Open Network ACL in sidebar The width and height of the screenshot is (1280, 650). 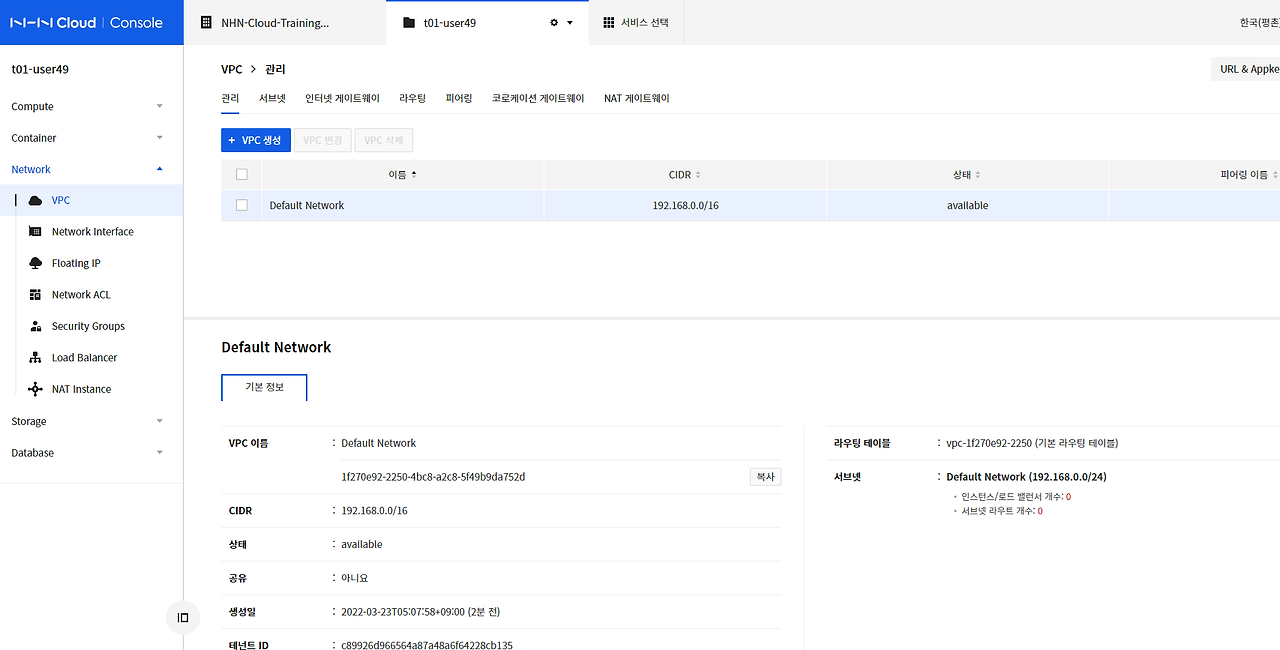point(81,295)
